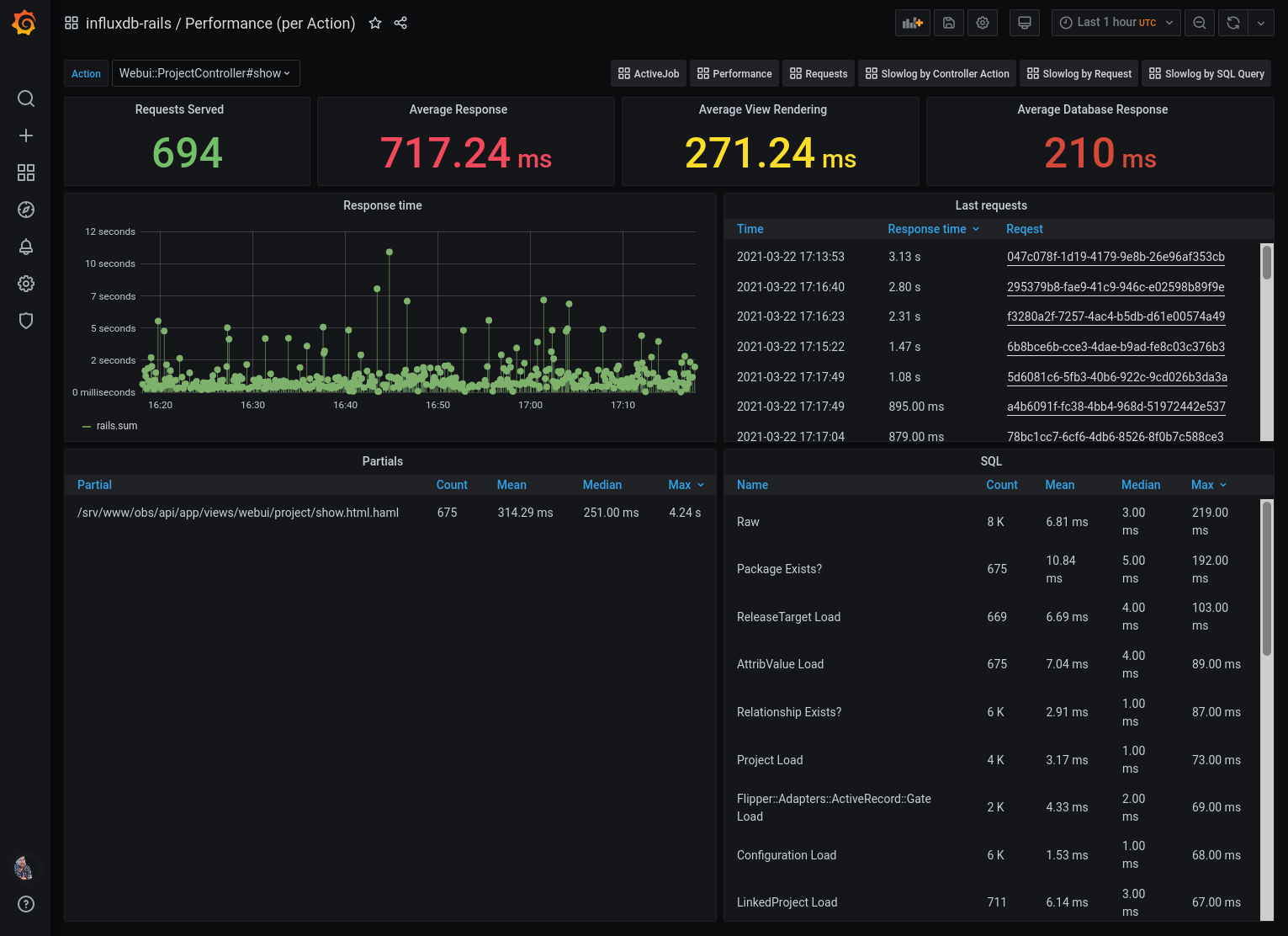This screenshot has height=936, width=1288.
Task: Open the Explore compass icon
Action: pos(26,210)
